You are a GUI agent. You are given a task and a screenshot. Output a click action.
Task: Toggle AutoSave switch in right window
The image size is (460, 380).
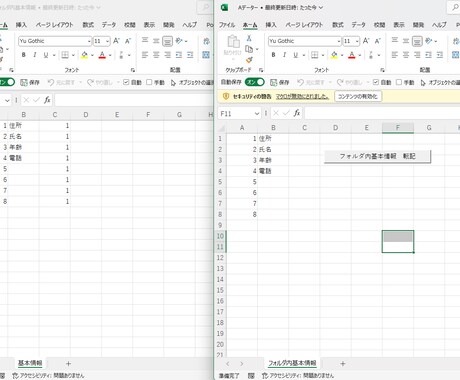coord(255,82)
